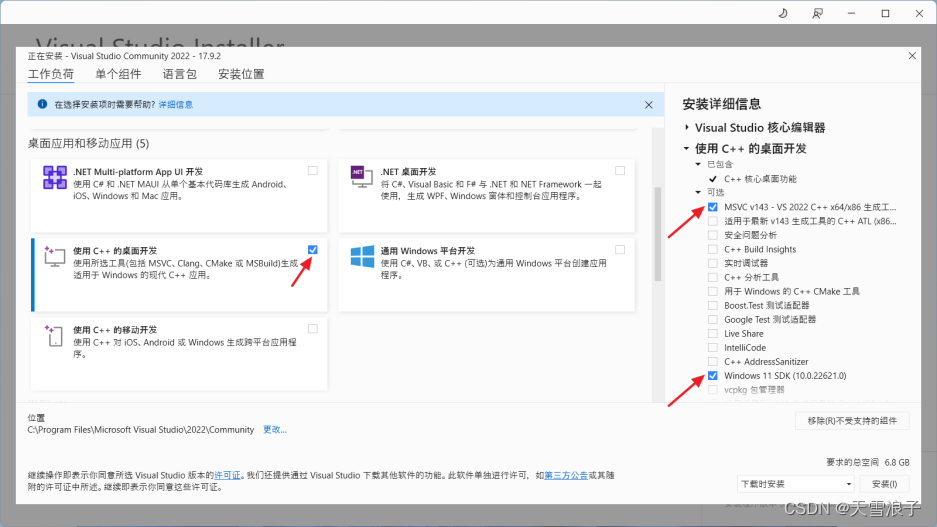Collapse 使用 C++ 的桌面开发 details section
Screen dimensions: 937x527
(687, 148)
